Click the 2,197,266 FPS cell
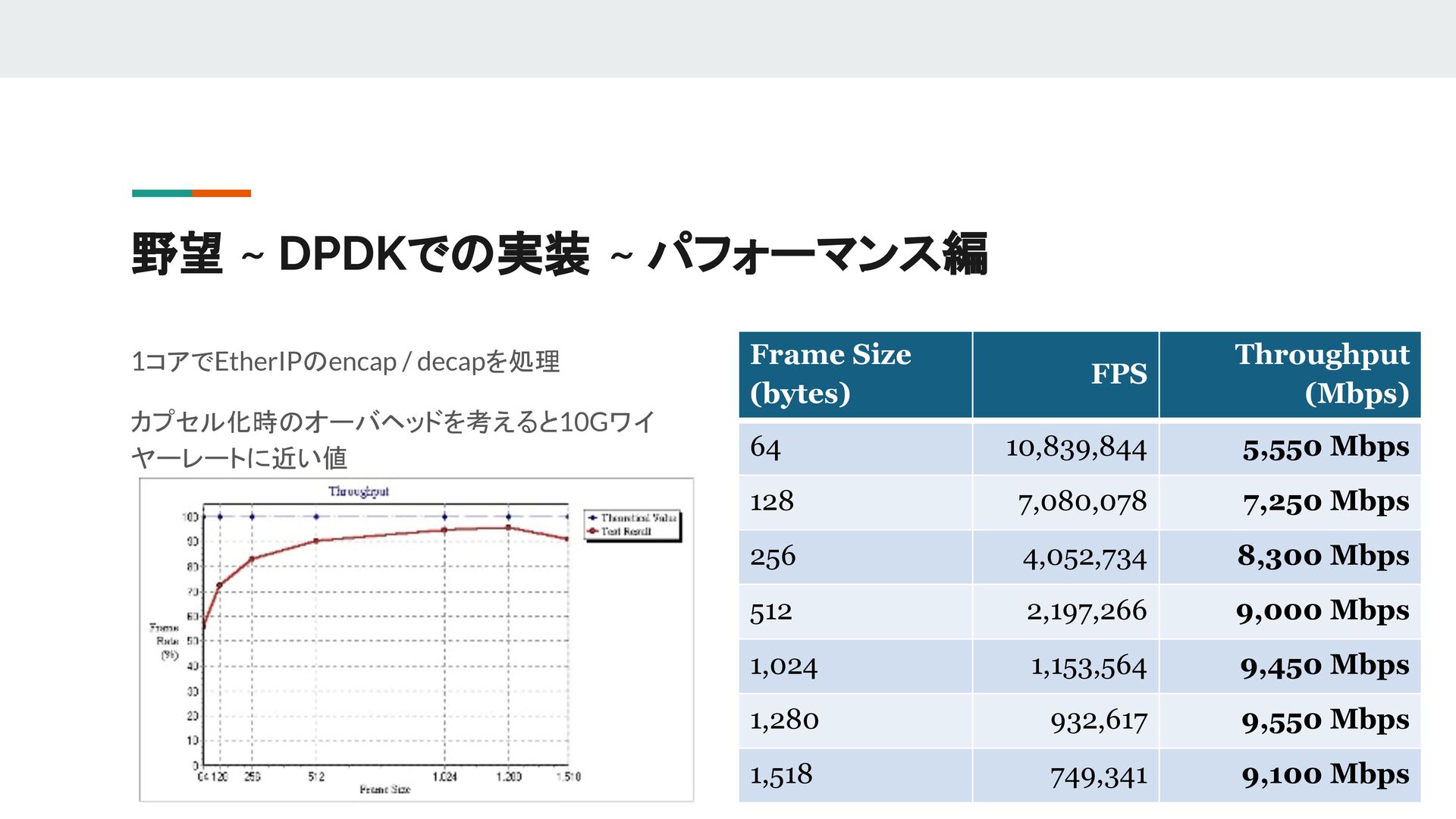Image resolution: width=1456 pixels, height=819 pixels. [1086, 610]
